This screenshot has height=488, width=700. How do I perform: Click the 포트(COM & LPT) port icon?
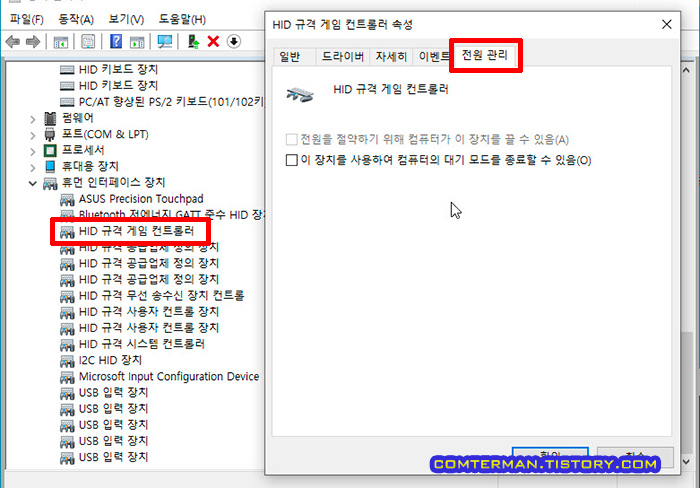50,134
